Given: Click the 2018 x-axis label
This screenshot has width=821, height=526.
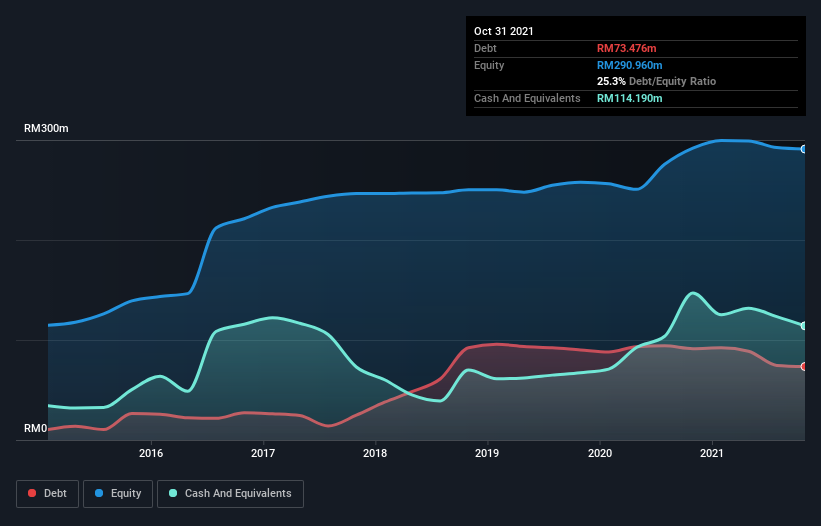Looking at the screenshot, I should click(375, 453).
